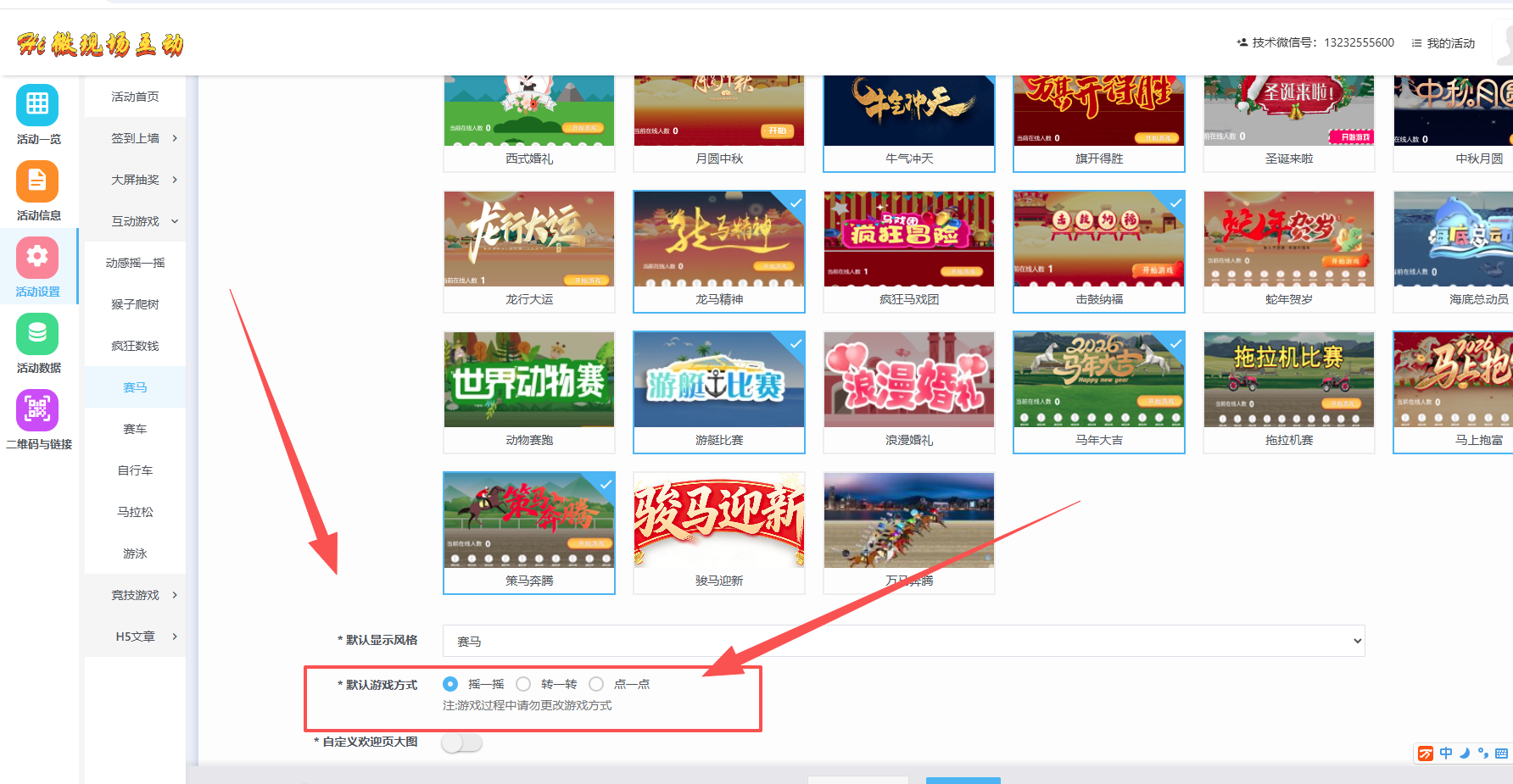Click the Hi微现场互动 logo
The image size is (1513, 784).
pyautogui.click(x=100, y=44)
